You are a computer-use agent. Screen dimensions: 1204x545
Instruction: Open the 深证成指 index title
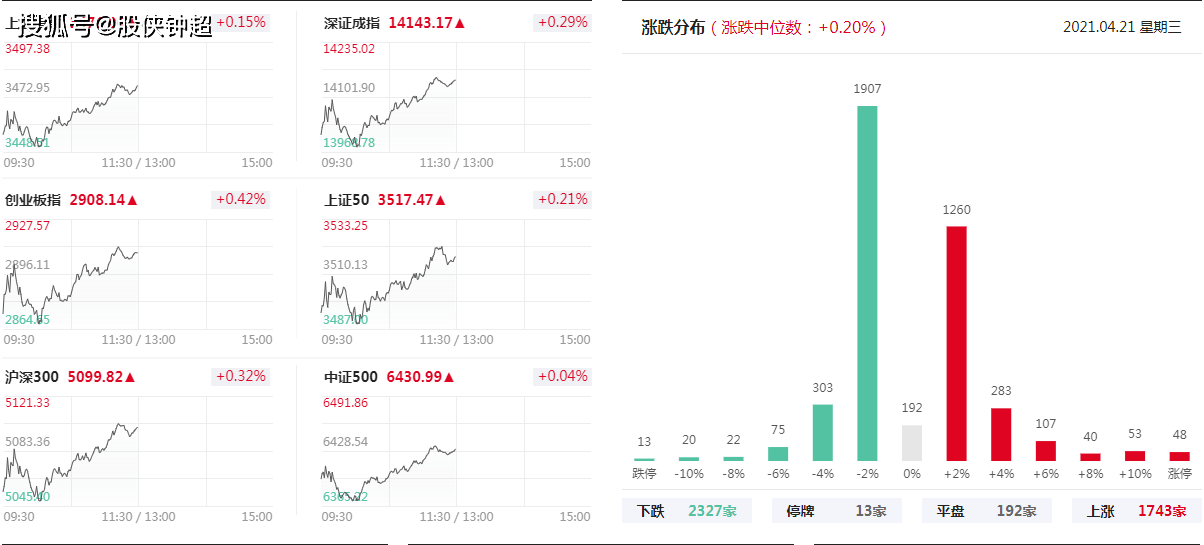tap(352, 22)
